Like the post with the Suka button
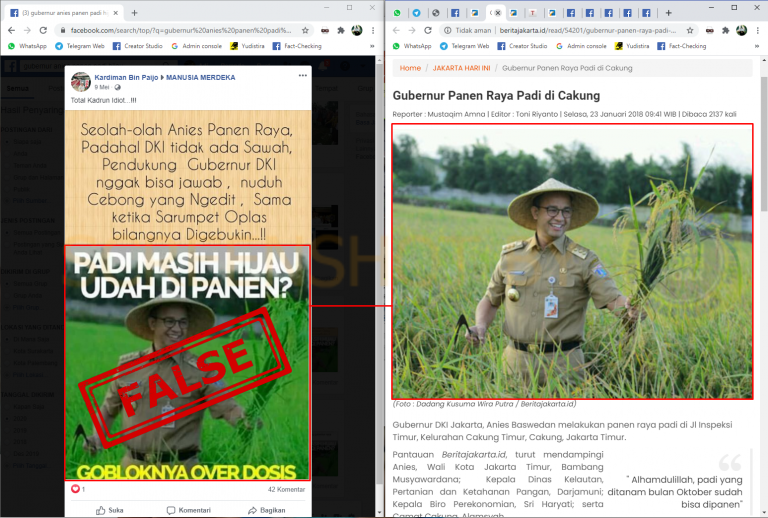The width and height of the screenshot is (768, 518). pyautogui.click(x=109, y=510)
